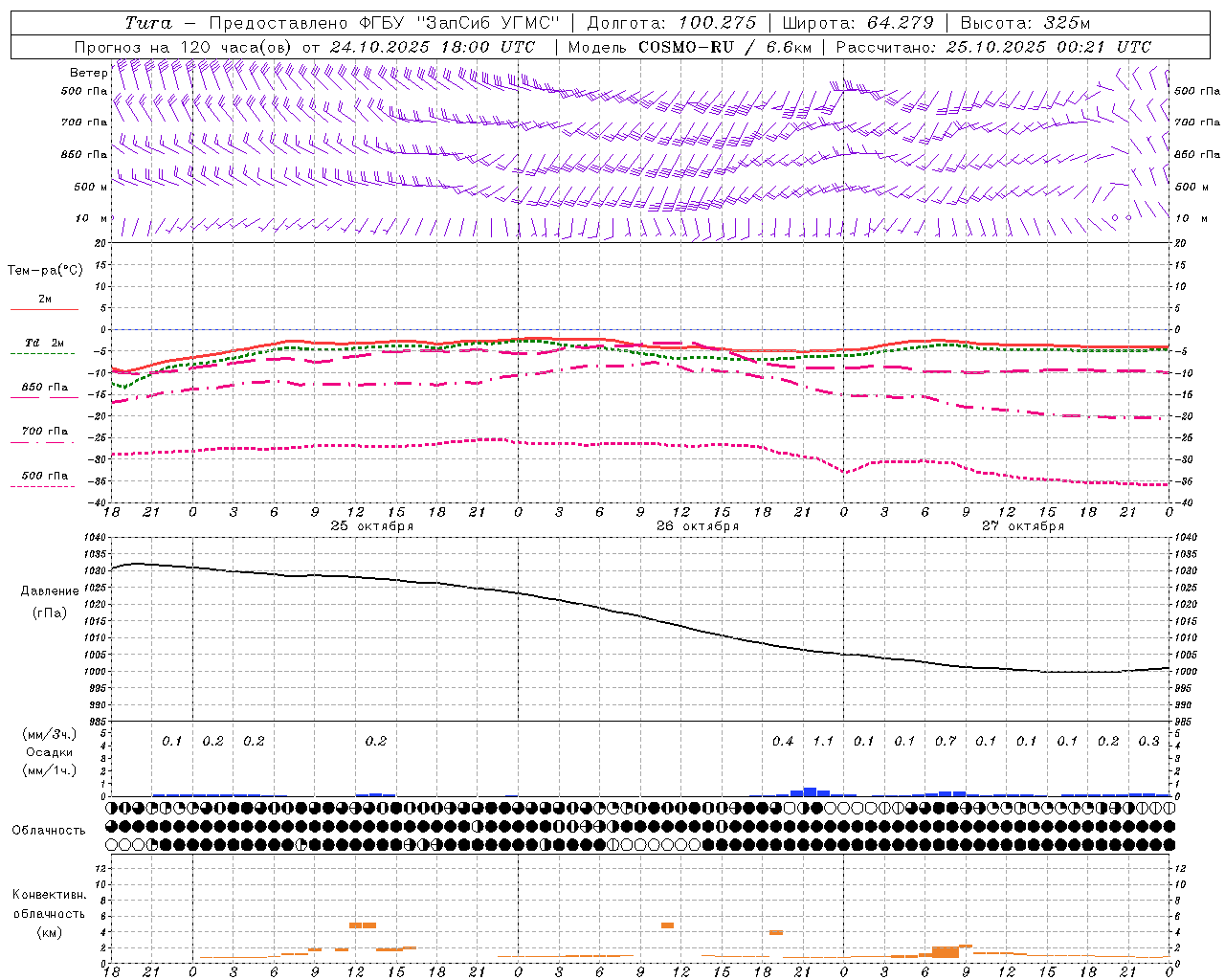The image size is (1225, 980).
Task: Click "Прогноз на 120 часа(ов)" header text
Action: click(x=184, y=47)
